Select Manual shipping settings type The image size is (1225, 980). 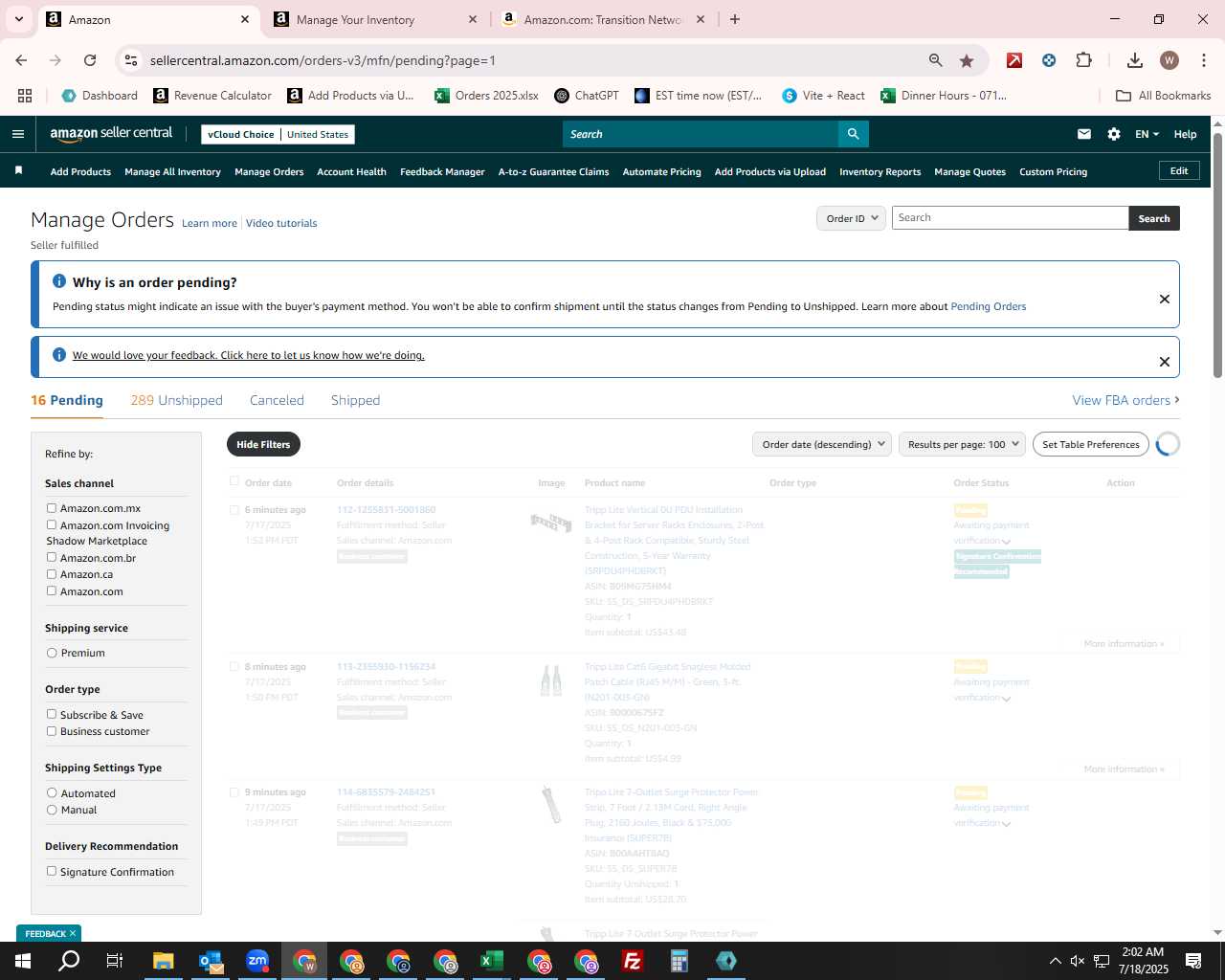52,810
